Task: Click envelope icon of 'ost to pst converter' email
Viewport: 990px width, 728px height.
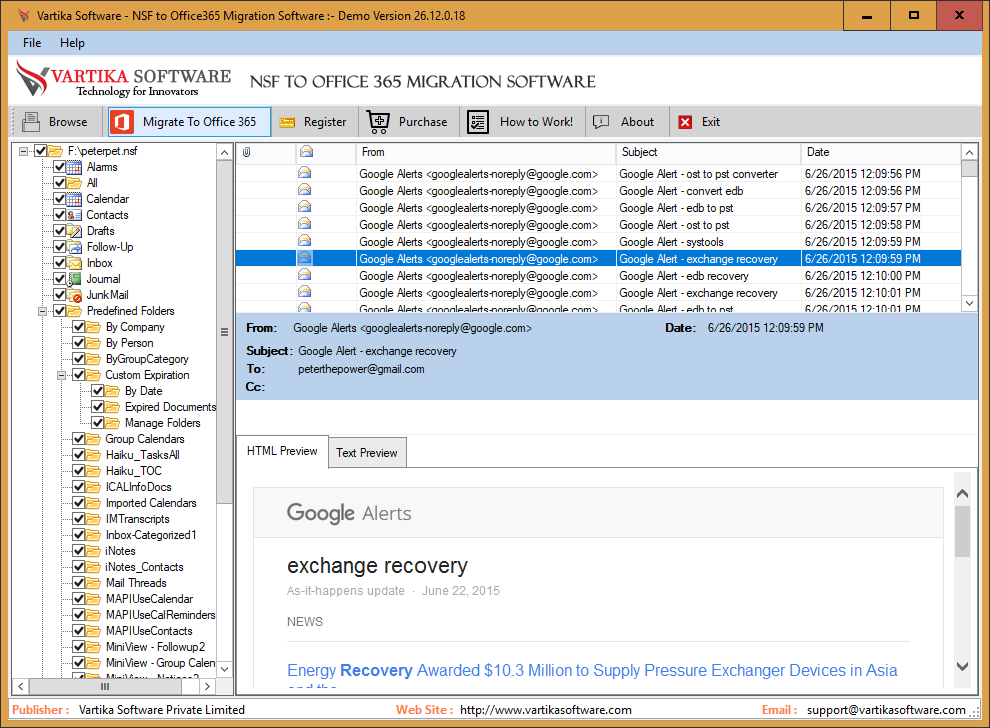Action: pyautogui.click(x=304, y=173)
